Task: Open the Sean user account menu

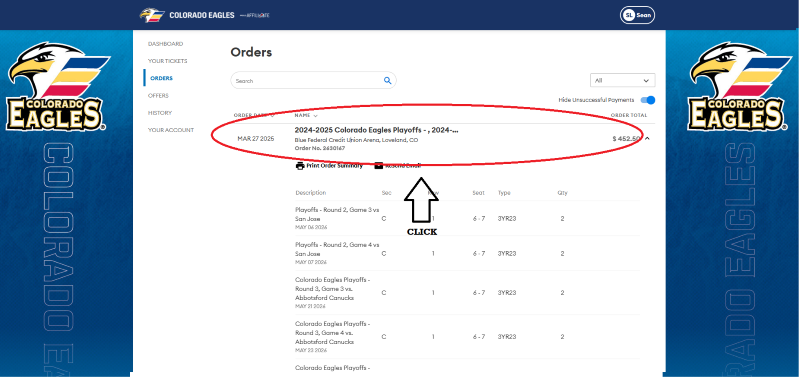Action: pos(637,15)
